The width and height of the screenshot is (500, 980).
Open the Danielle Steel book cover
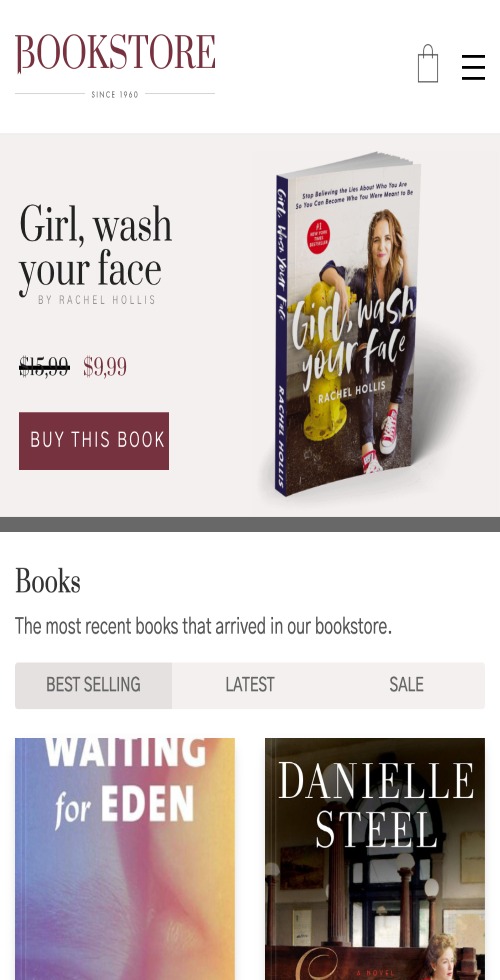(375, 859)
